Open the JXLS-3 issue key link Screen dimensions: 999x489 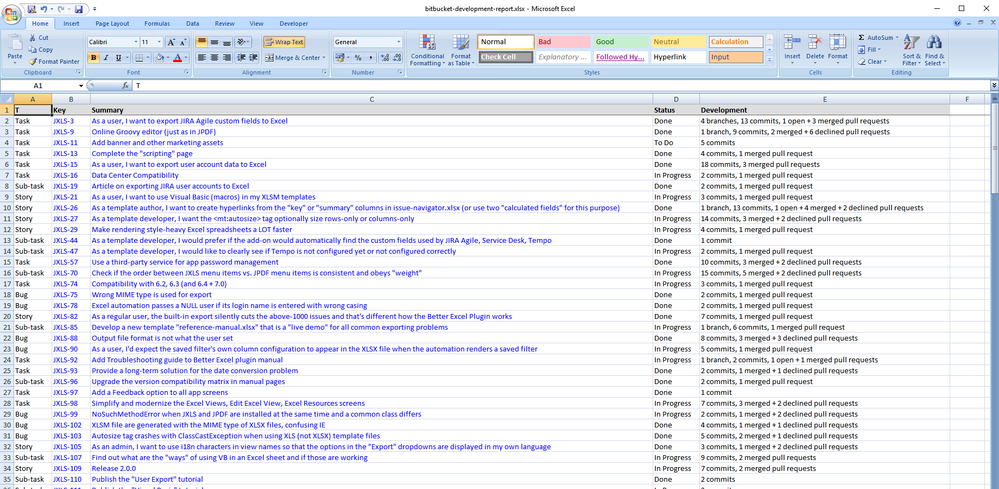tap(63, 121)
